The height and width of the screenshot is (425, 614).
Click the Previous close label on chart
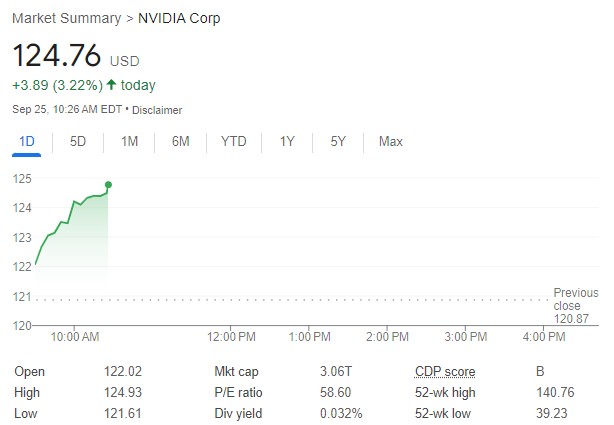(575, 299)
